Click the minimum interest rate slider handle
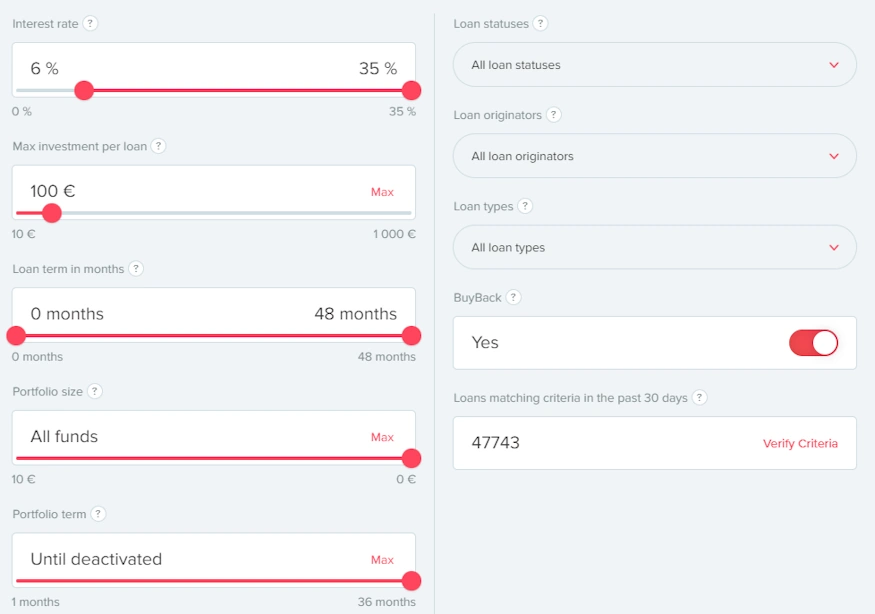 84,91
